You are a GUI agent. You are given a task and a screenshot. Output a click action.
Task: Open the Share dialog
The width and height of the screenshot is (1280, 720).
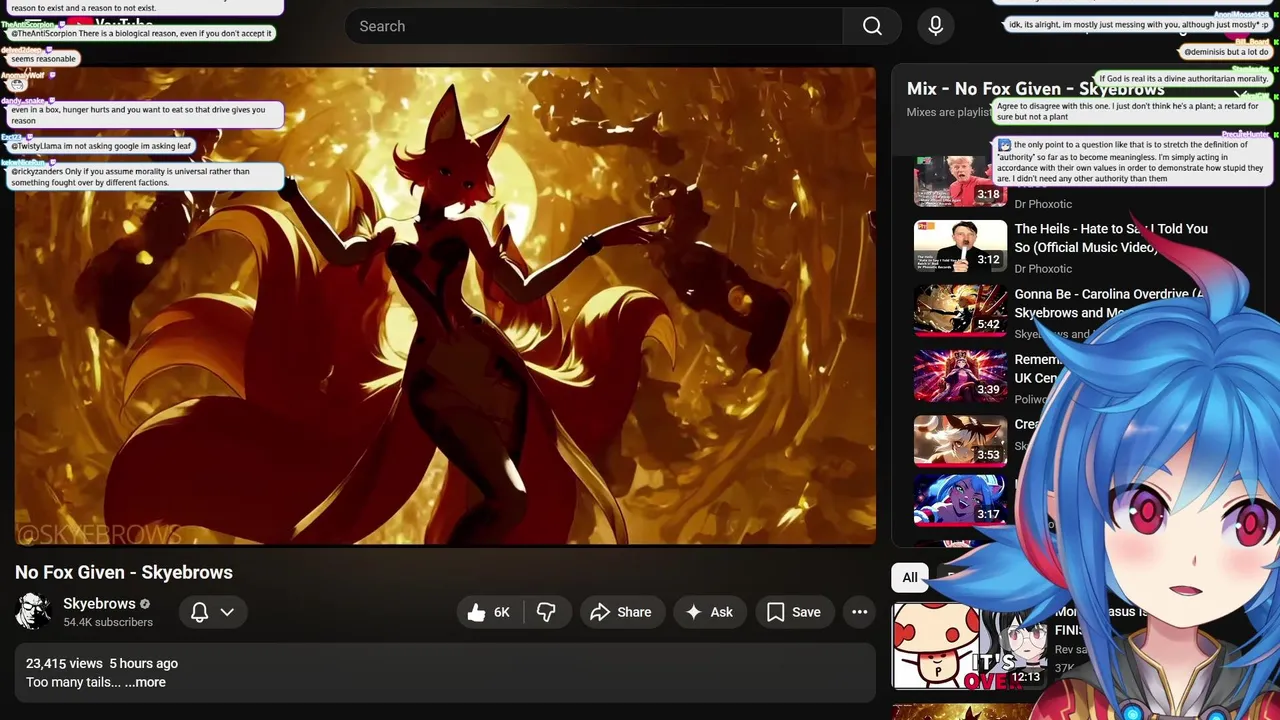coord(621,612)
